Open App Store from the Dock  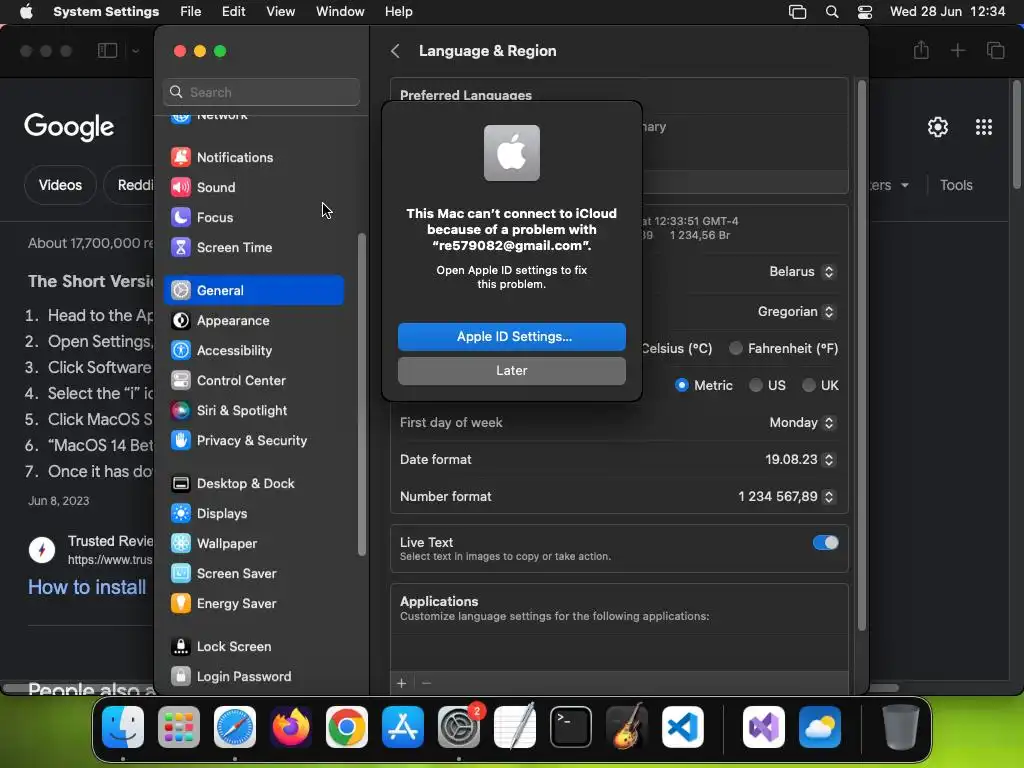[x=403, y=727]
